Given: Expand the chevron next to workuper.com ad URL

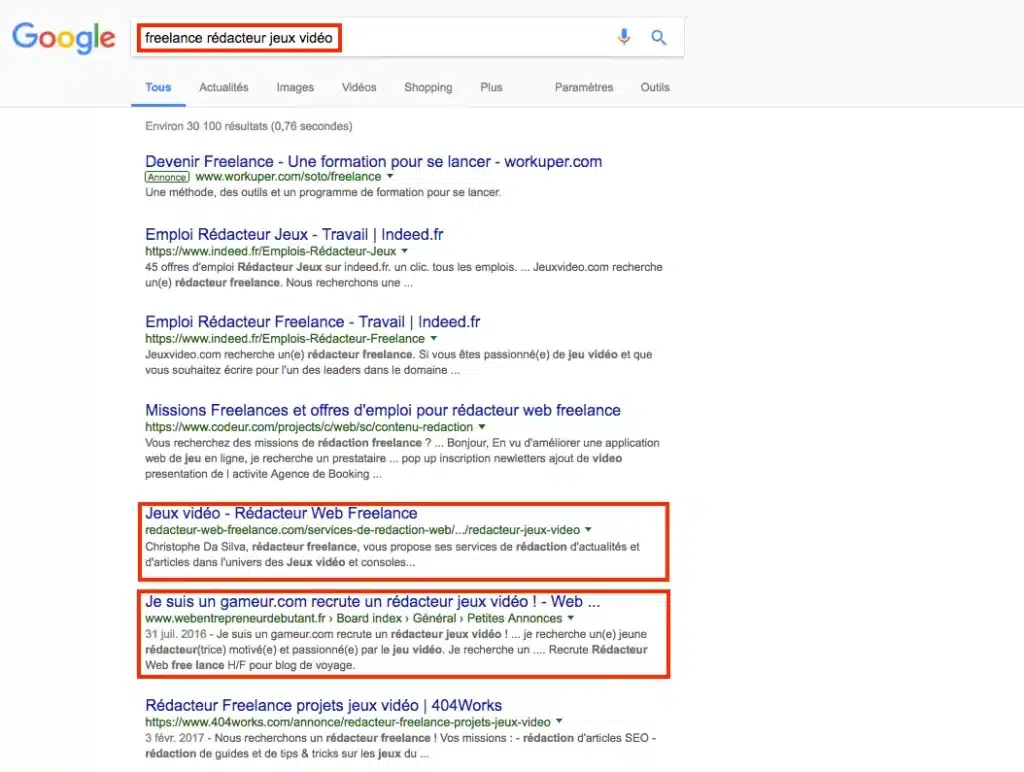Looking at the screenshot, I should (x=389, y=176).
